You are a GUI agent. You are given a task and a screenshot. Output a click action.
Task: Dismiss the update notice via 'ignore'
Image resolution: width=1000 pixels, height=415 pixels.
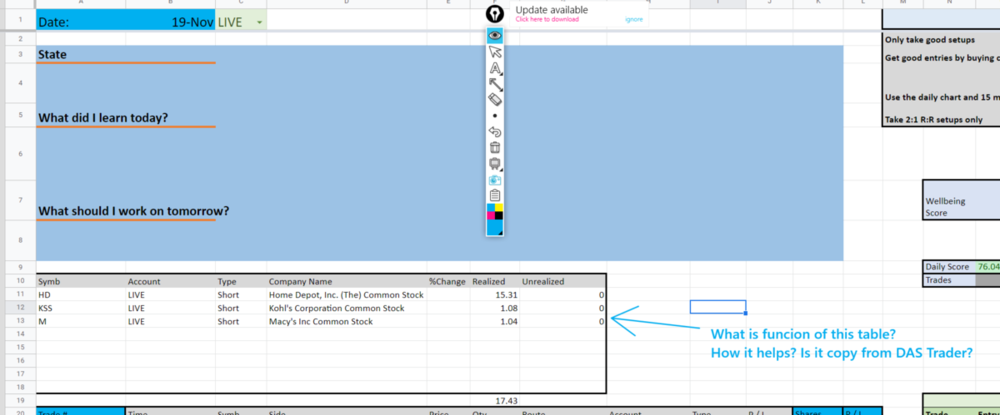pyautogui.click(x=633, y=19)
